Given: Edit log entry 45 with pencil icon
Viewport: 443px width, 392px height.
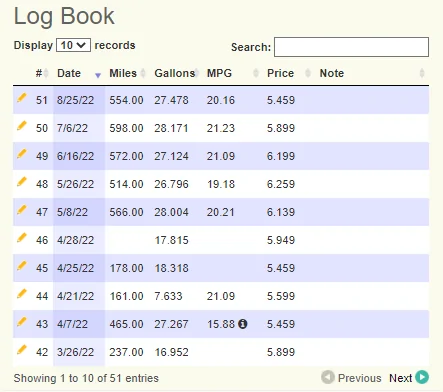Looking at the screenshot, I should 22,266.
